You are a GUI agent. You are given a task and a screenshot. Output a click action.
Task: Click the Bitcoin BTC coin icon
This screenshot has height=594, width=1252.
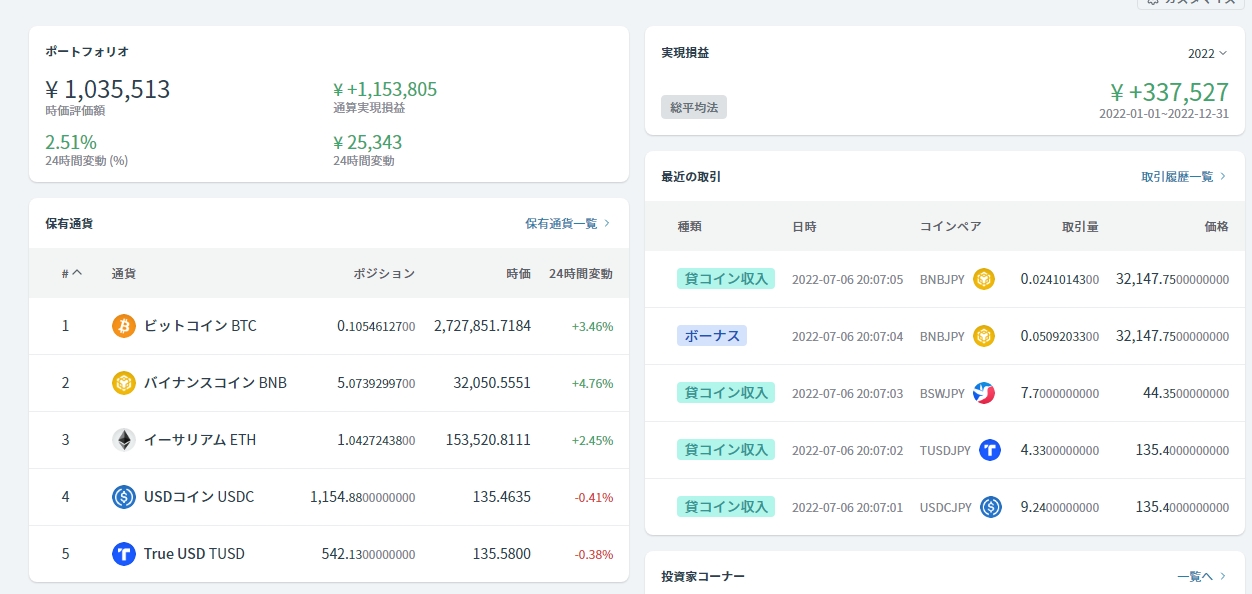[124, 326]
